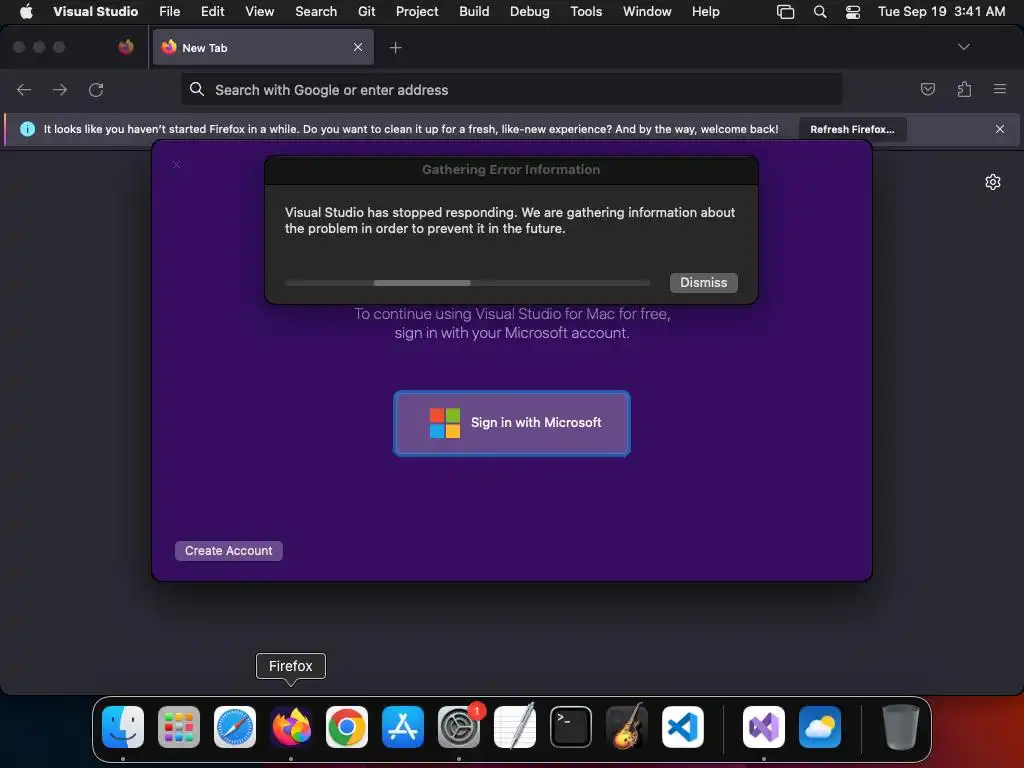Open a new Firefox tab with plus
Viewport: 1024px width, 768px height.
coord(396,48)
